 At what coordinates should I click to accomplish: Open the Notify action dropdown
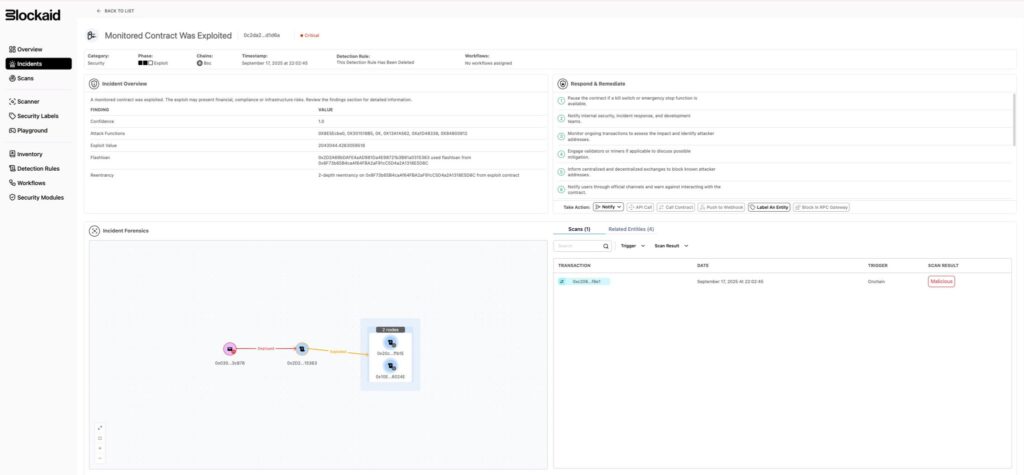(608, 207)
